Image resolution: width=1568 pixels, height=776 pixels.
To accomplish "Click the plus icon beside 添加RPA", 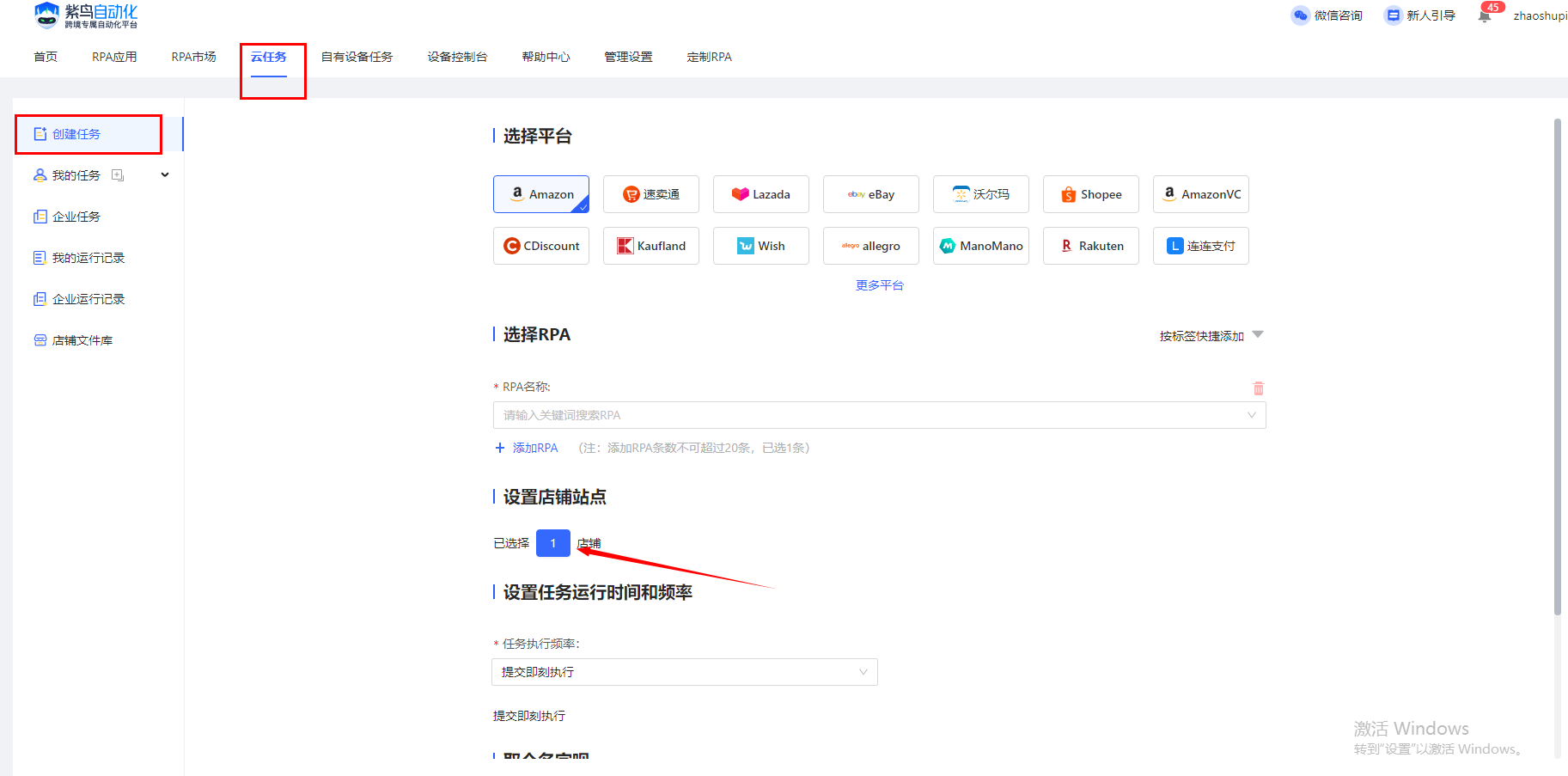I will click(x=500, y=448).
